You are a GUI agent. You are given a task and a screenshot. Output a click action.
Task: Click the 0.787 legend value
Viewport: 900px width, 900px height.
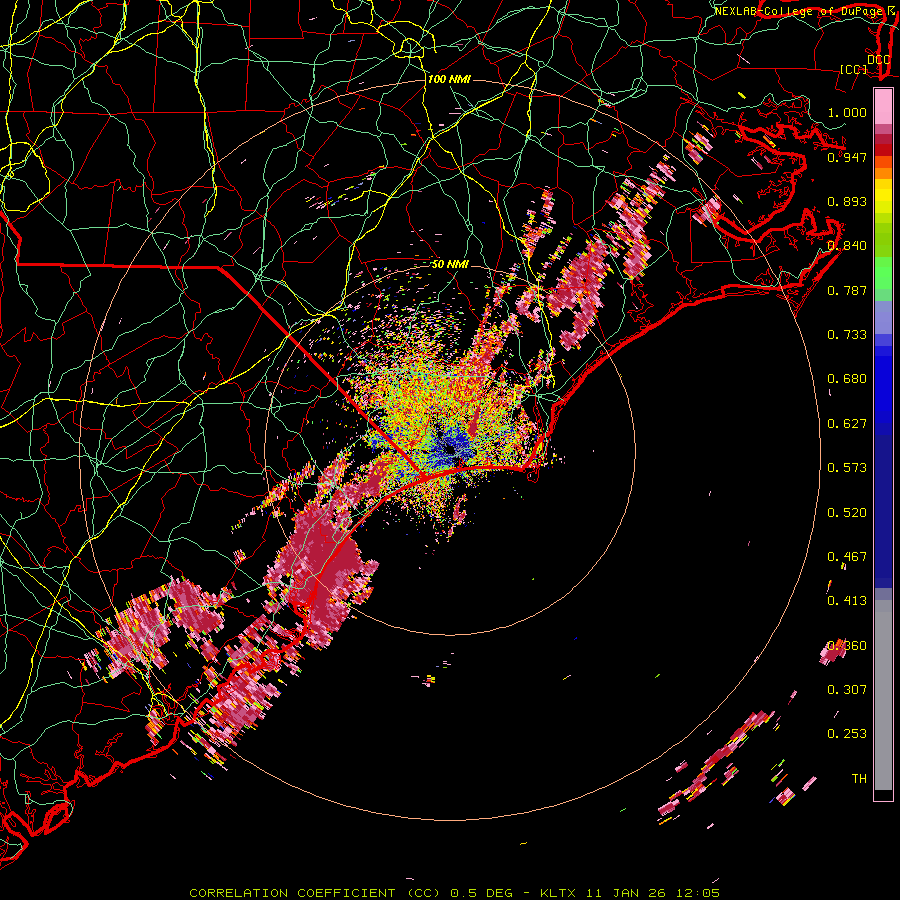[847, 290]
